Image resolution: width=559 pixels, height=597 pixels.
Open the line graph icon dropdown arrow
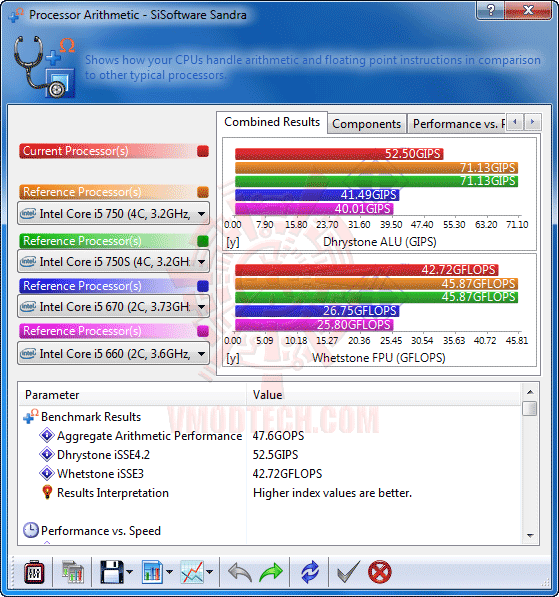(209, 572)
